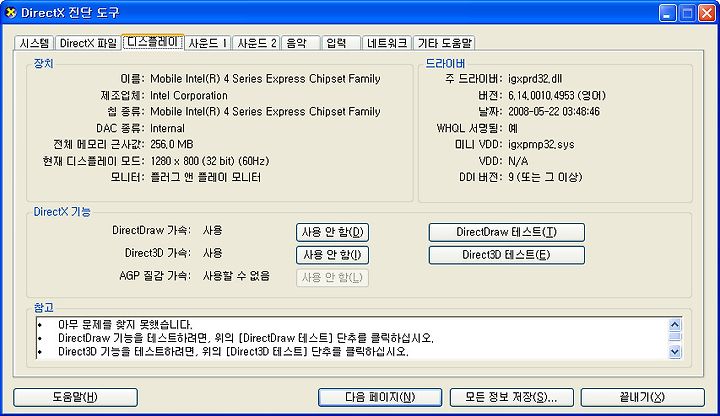
Task: Open the 사운드 2 tab
Action: (256, 43)
